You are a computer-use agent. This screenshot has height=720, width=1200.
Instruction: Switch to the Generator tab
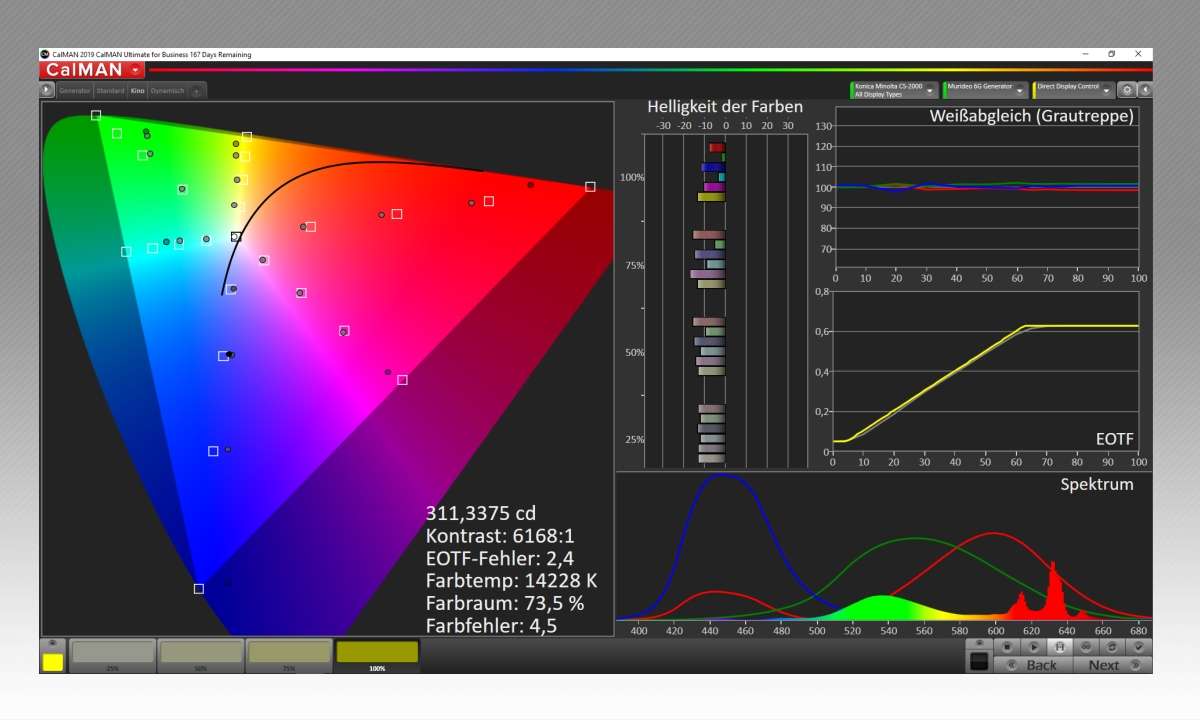click(75, 91)
